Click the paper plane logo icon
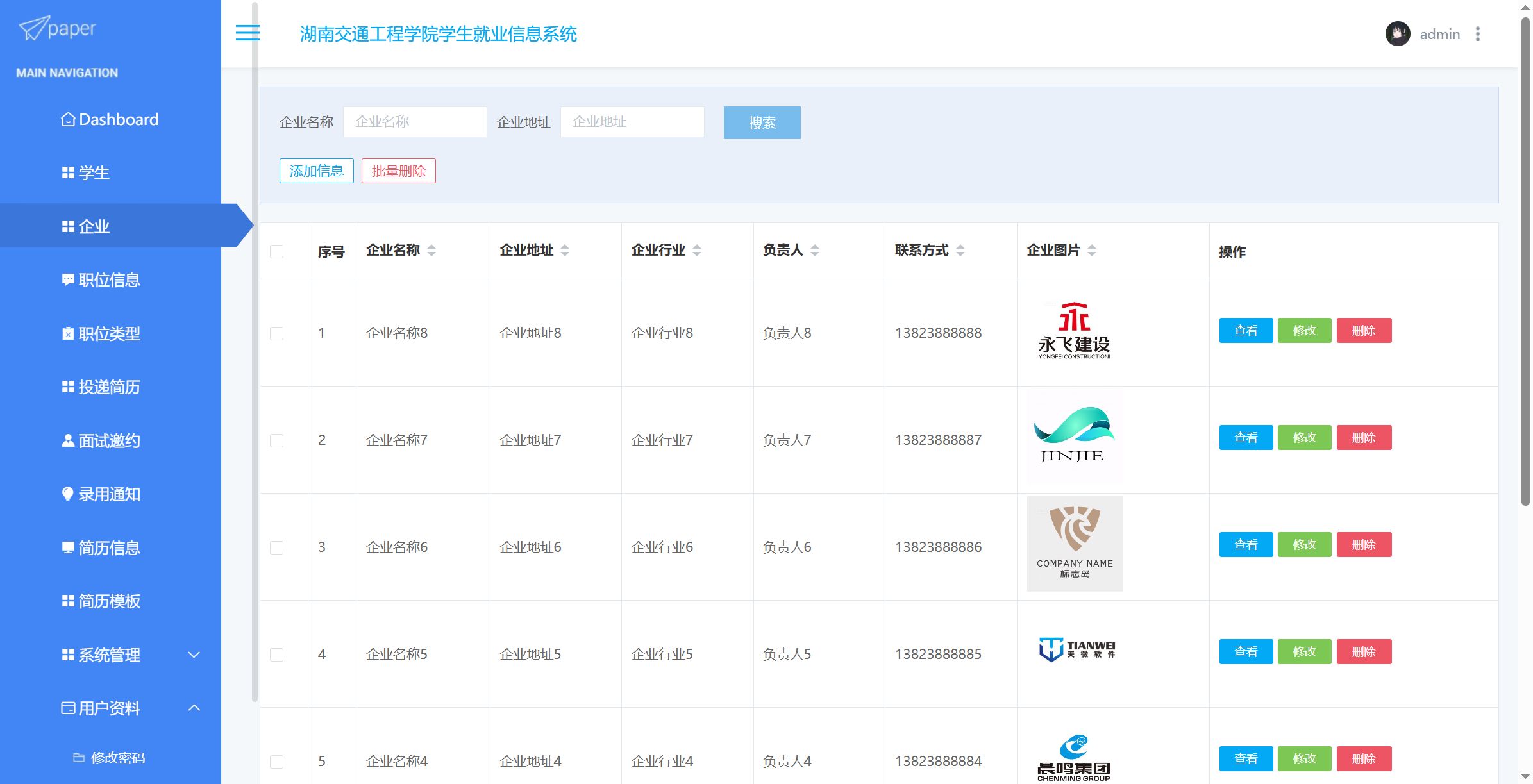Viewport: 1533px width, 784px height. point(34,28)
